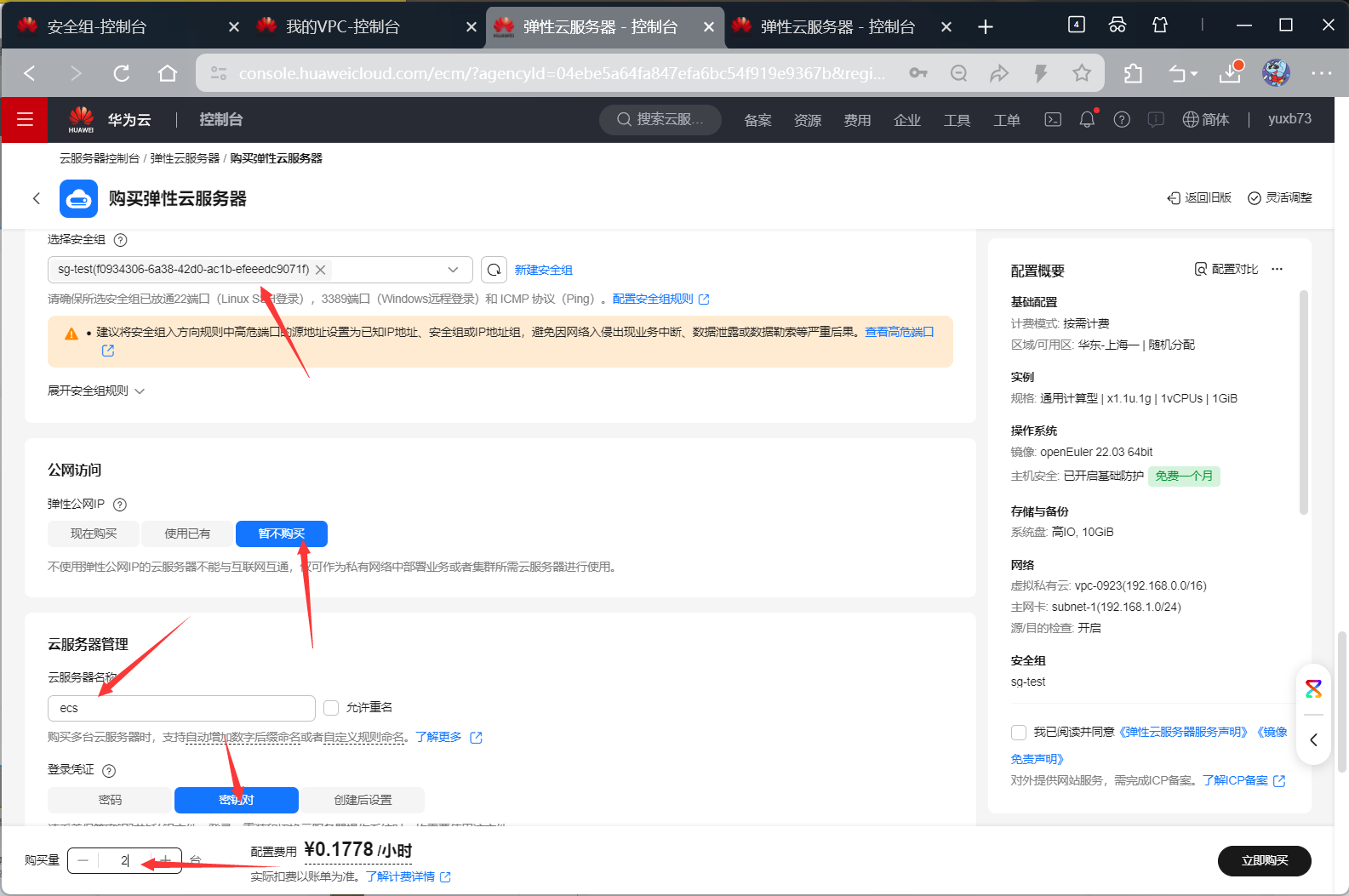Open the notification bell
This screenshot has height=896, width=1349.
point(1087,119)
